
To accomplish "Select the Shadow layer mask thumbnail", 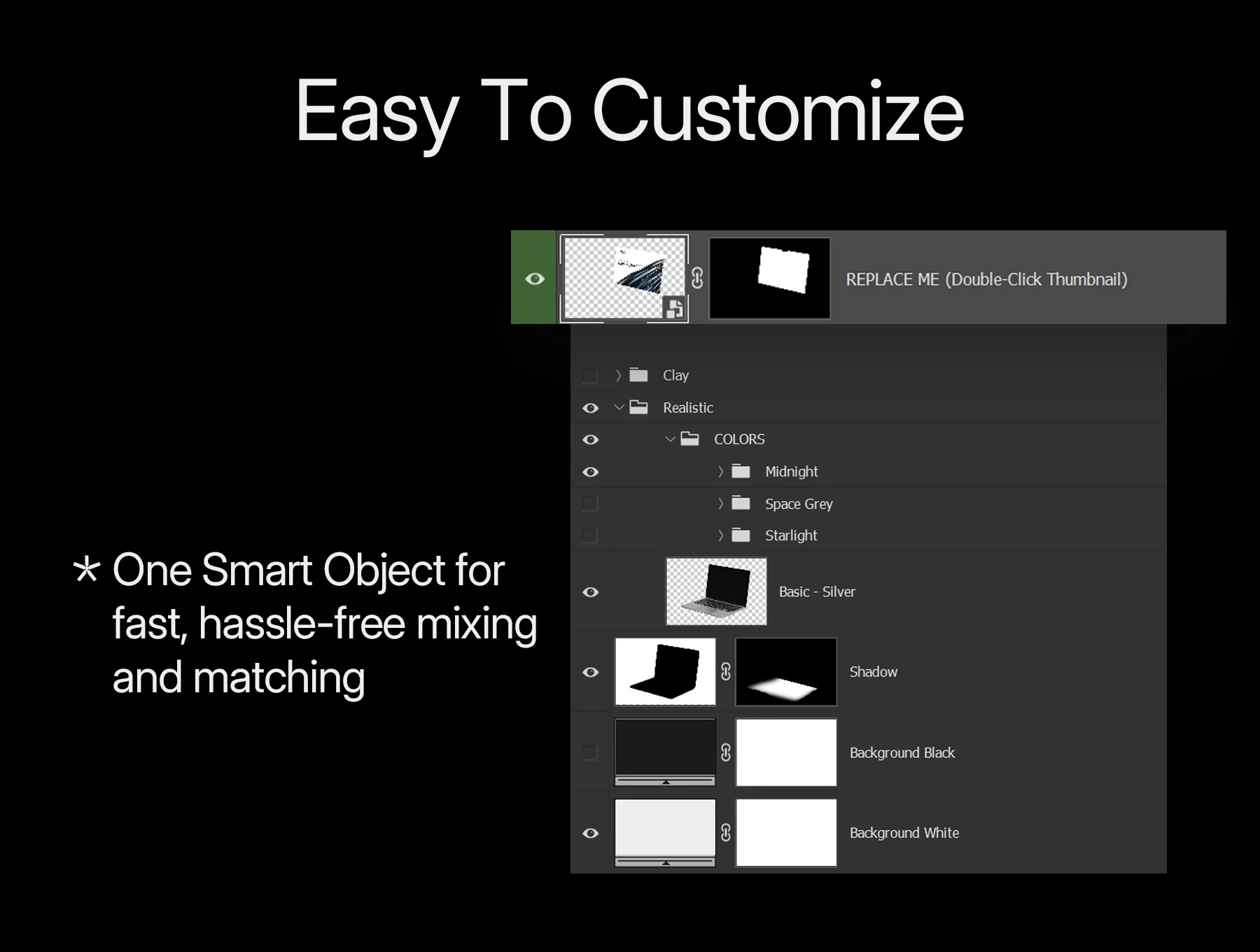I will [x=786, y=672].
